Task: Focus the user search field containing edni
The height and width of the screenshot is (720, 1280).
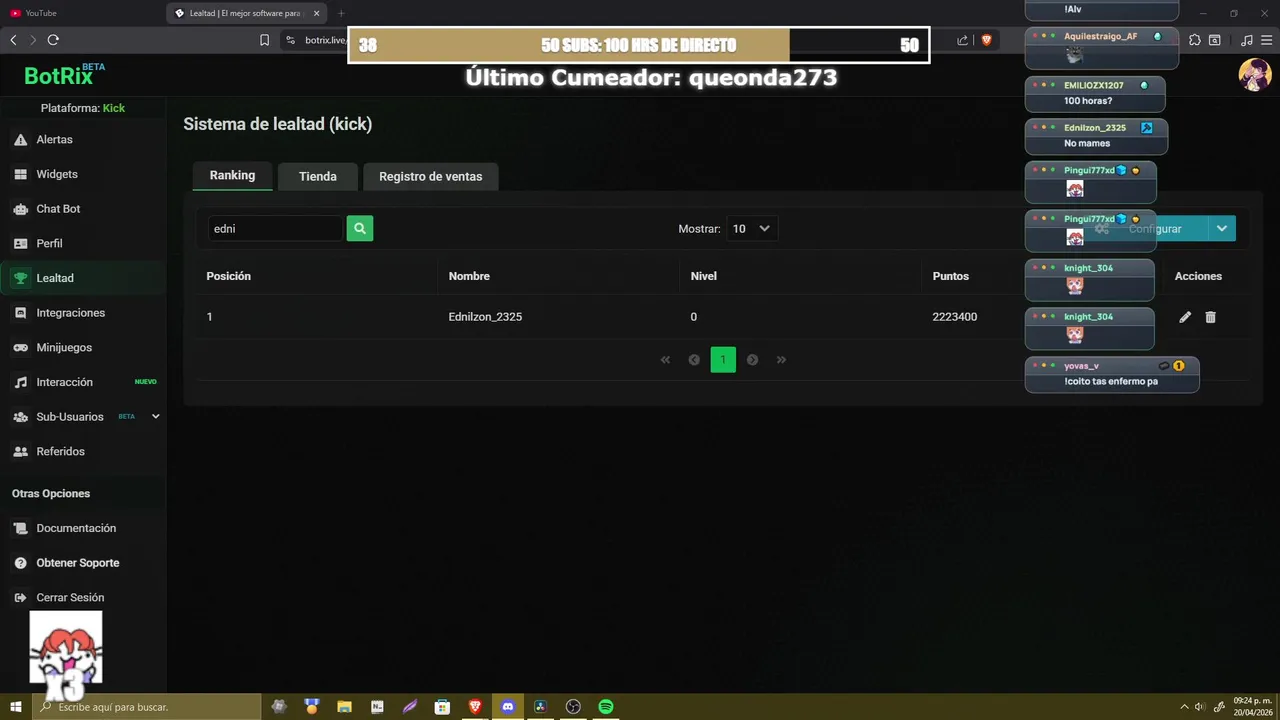Action: [x=275, y=228]
